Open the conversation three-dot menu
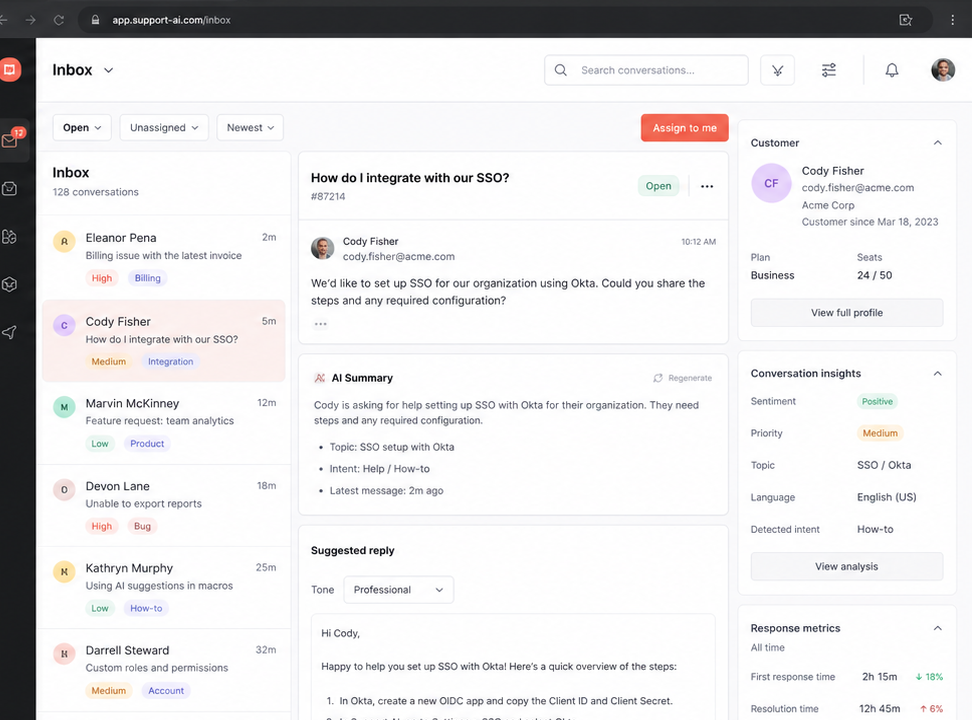 707,186
